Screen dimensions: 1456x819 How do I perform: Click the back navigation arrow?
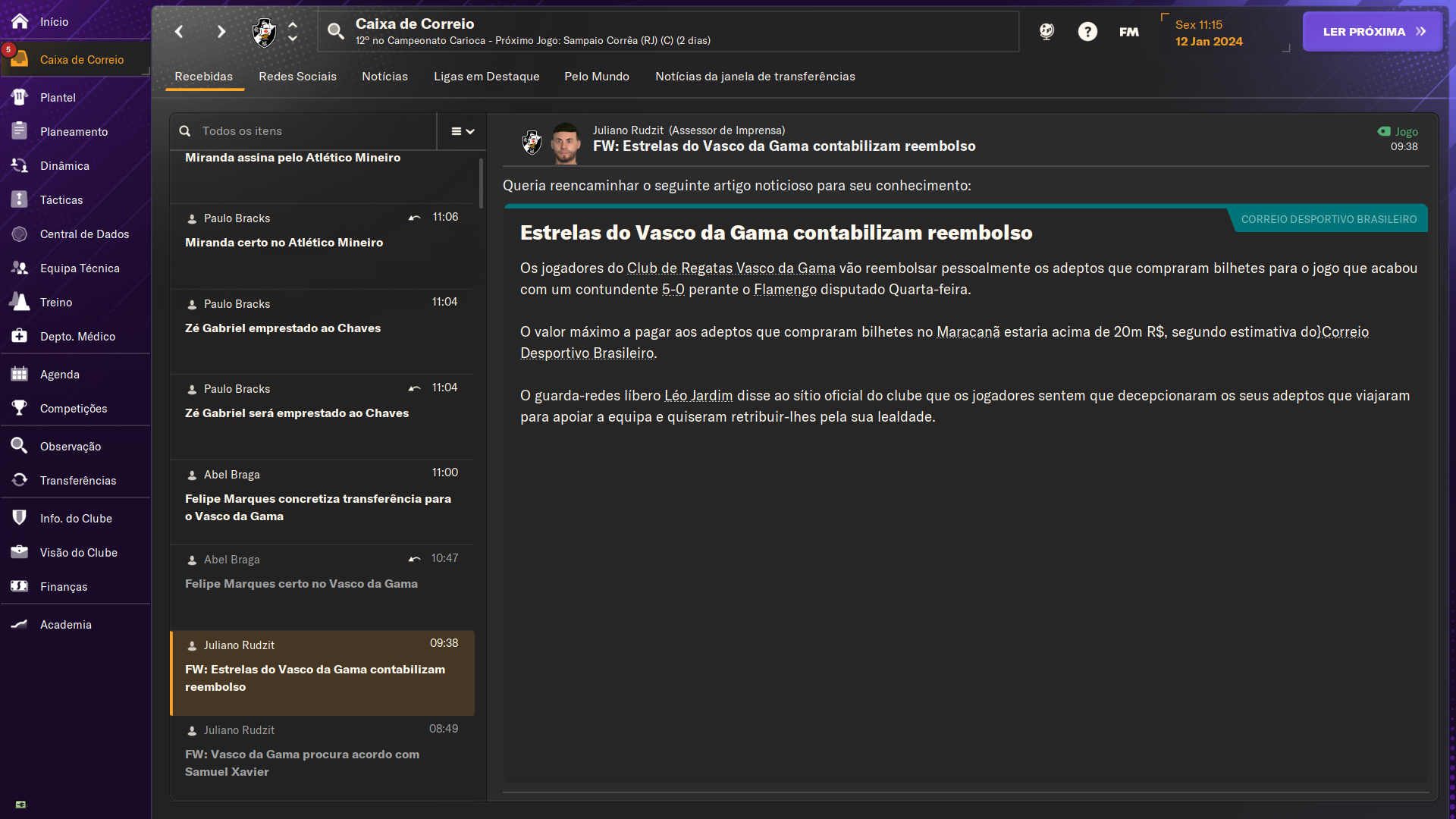(x=179, y=31)
